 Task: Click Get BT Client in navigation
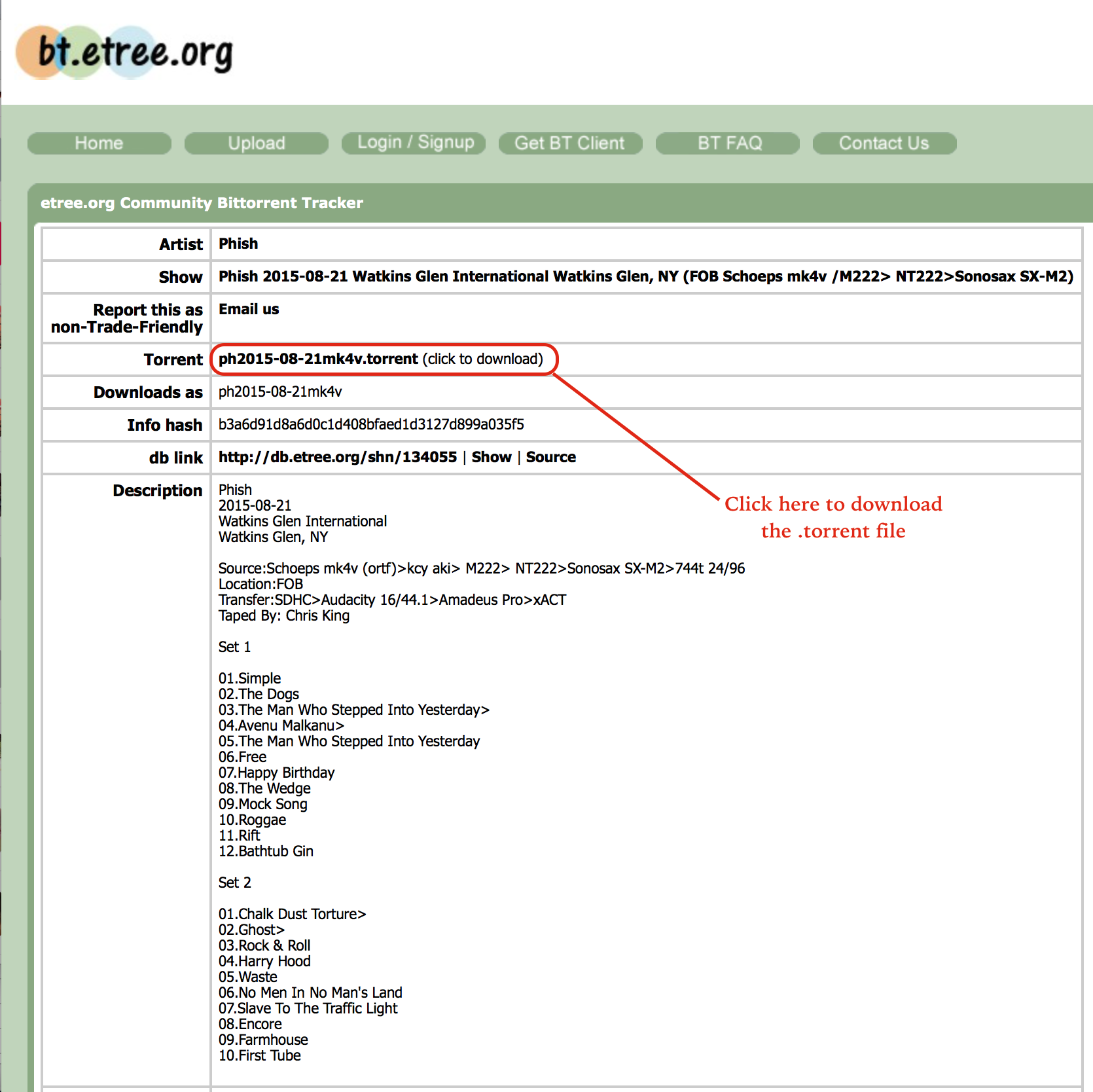[x=569, y=143]
